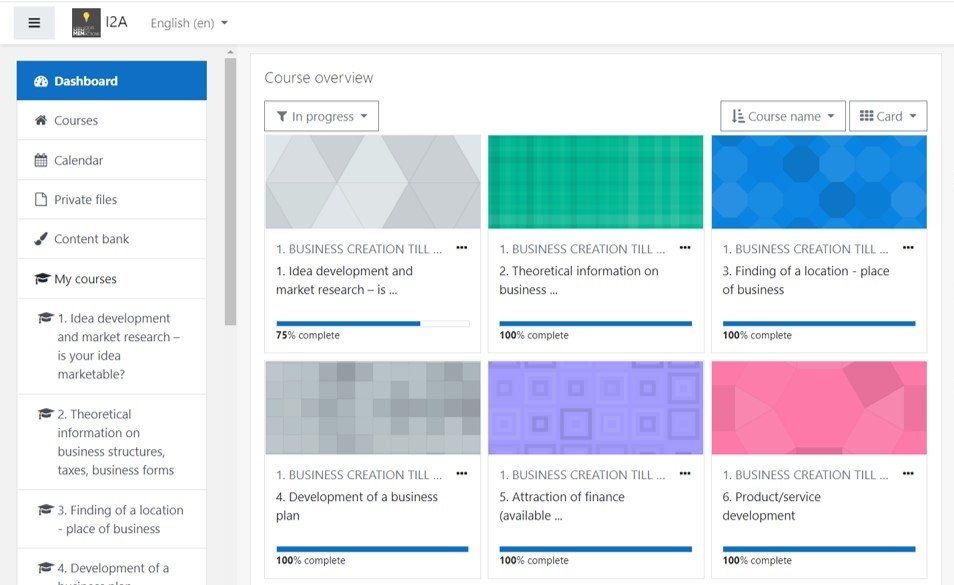This screenshot has width=954, height=585.
Task: Open course 3. Finding of a location link
Action: coord(806,280)
